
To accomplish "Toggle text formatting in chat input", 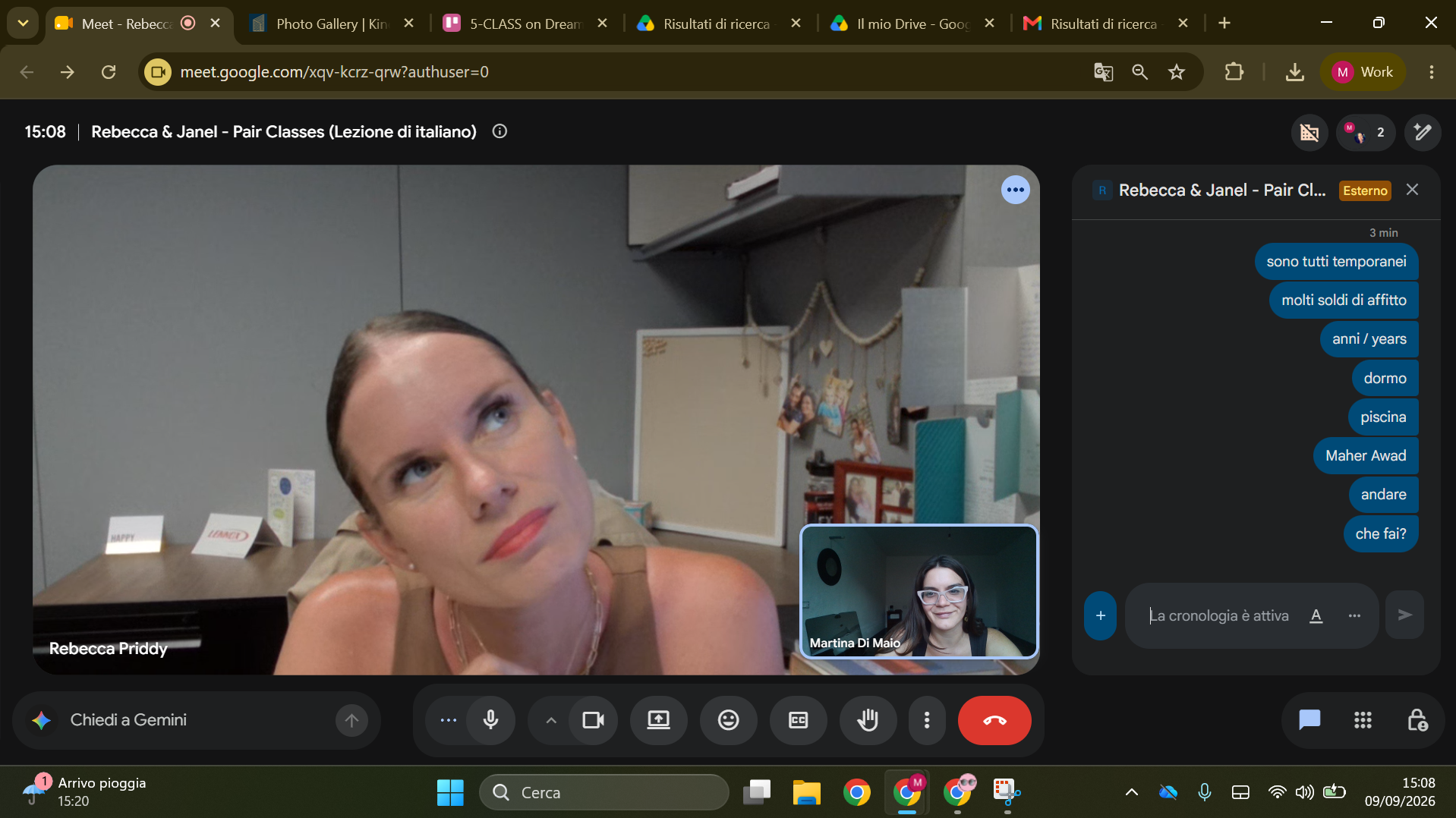I will 1316,615.
